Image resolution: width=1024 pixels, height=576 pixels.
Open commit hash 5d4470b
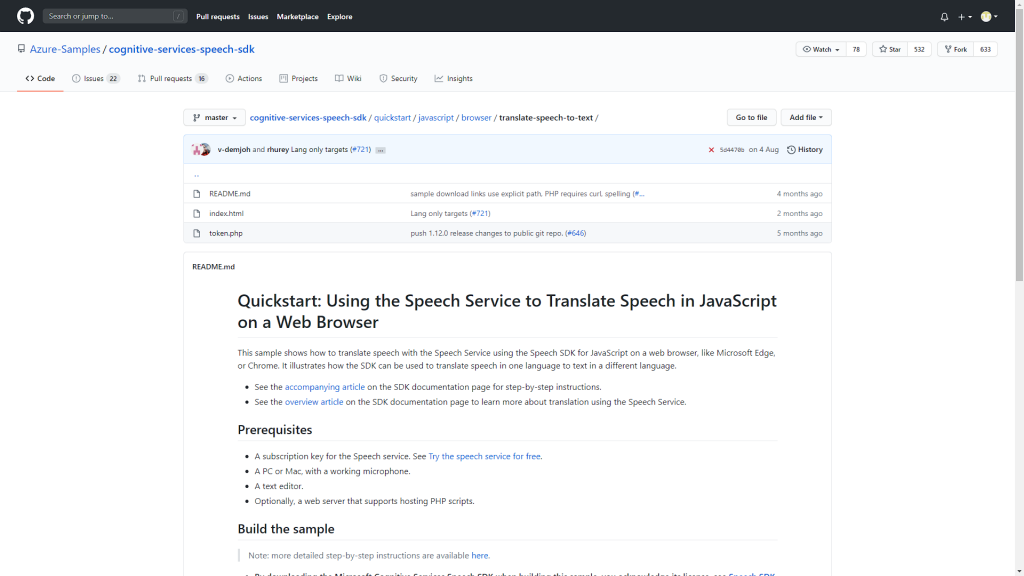[731, 150]
